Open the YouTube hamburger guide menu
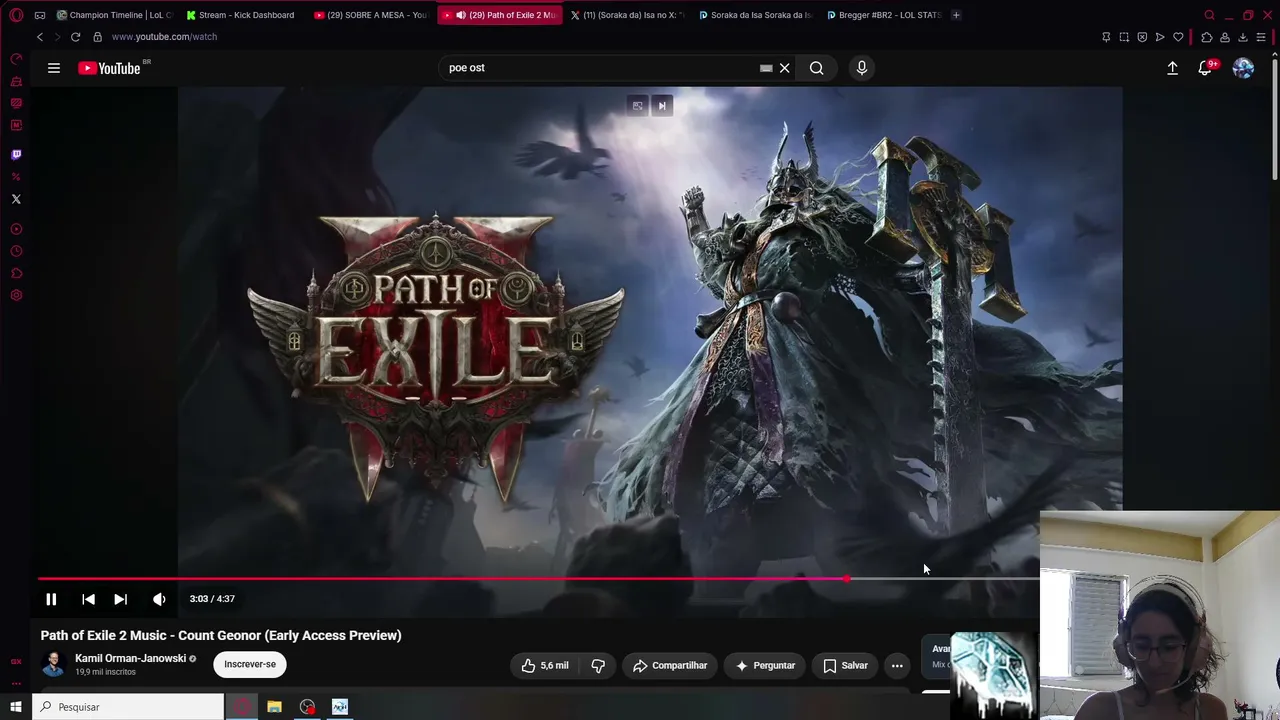The image size is (1280, 720). point(54,68)
